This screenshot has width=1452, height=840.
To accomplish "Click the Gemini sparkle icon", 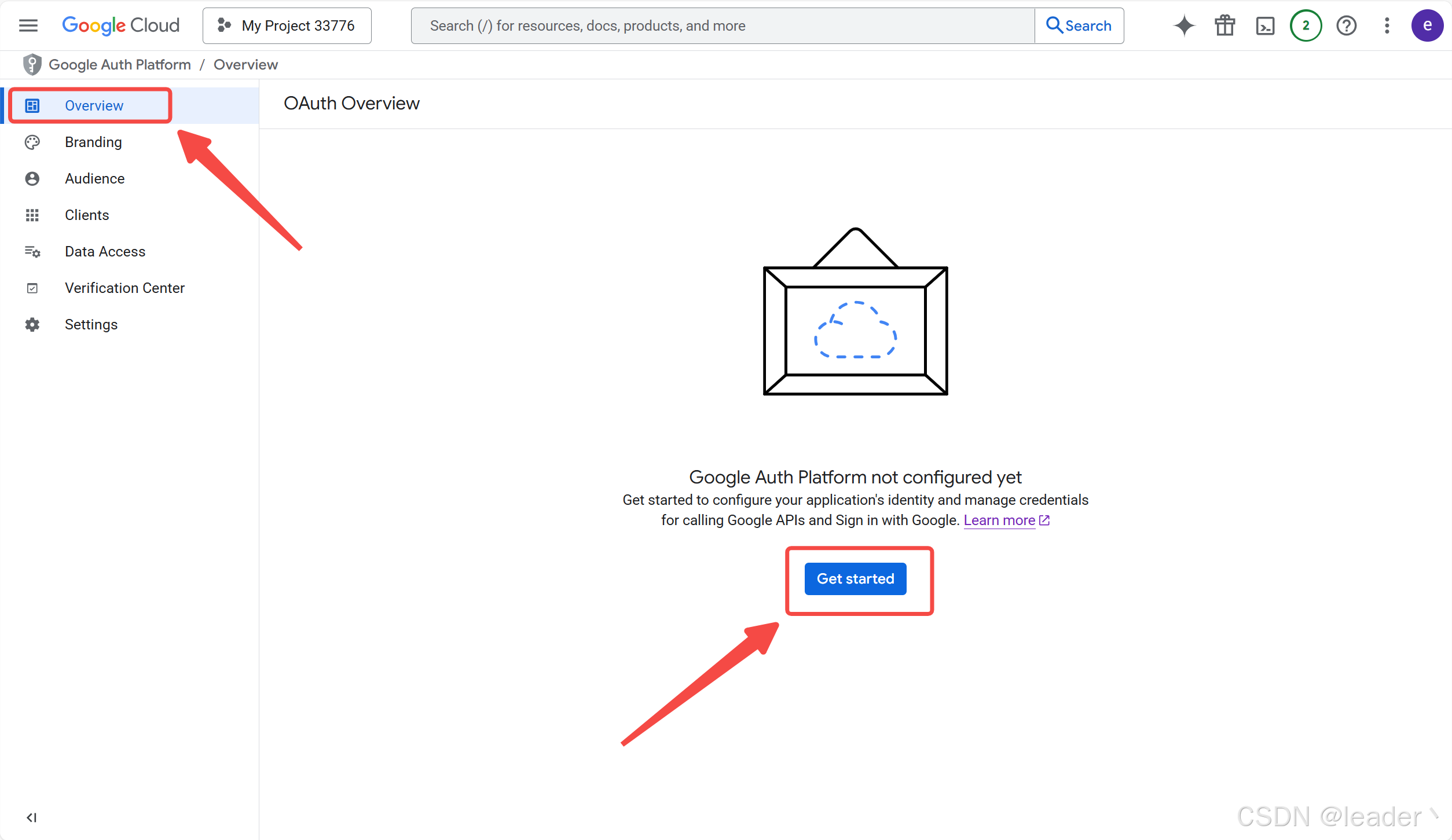I will 1184,25.
